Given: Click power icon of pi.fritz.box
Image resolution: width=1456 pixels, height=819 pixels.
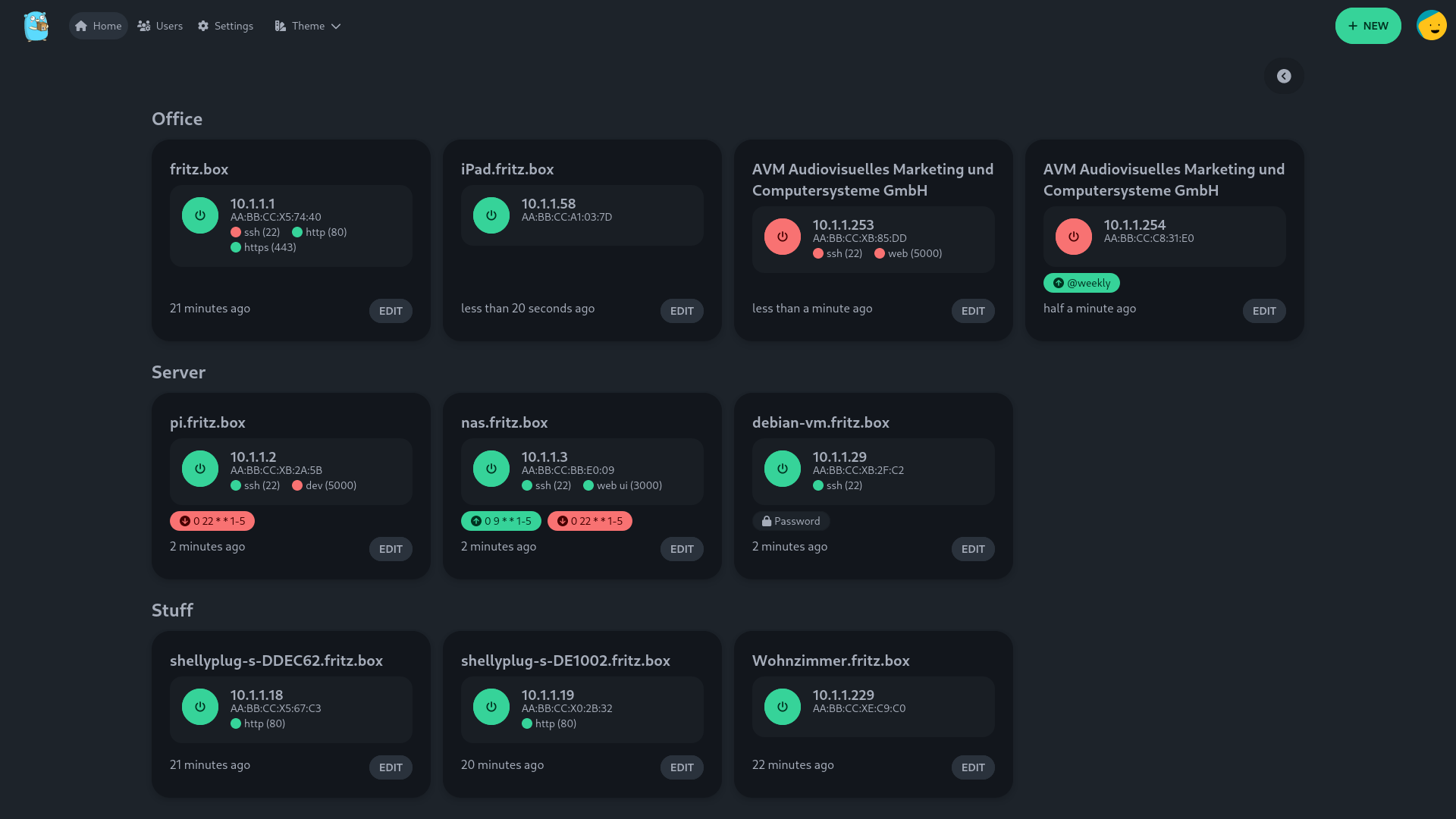Looking at the screenshot, I should [x=199, y=469].
